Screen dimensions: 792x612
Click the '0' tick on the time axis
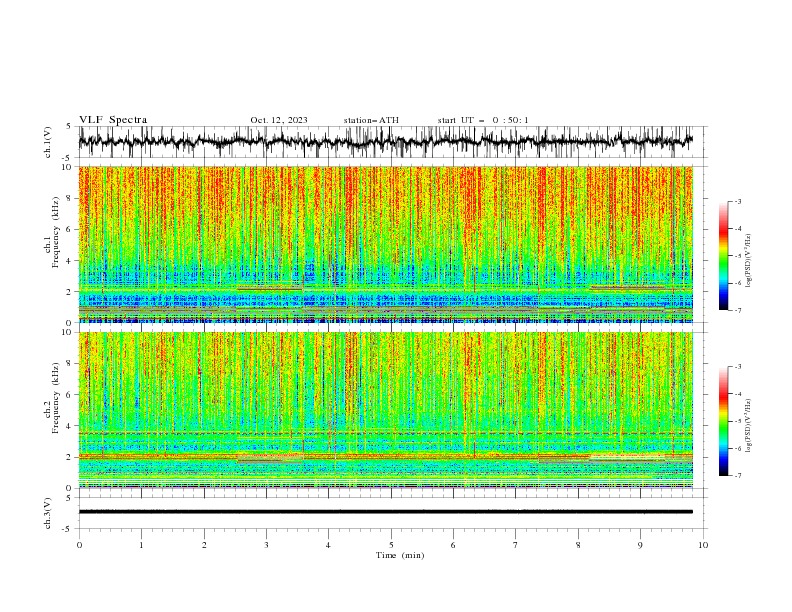(x=79, y=545)
